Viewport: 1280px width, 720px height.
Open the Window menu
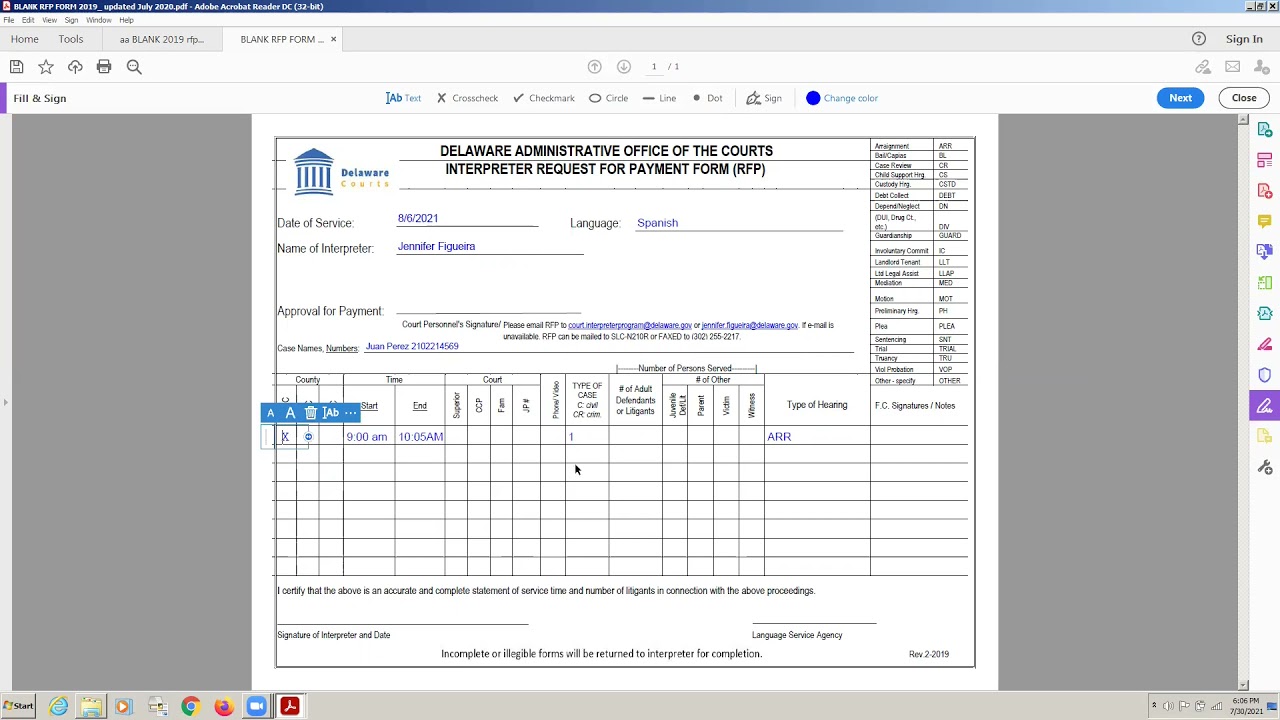[99, 20]
